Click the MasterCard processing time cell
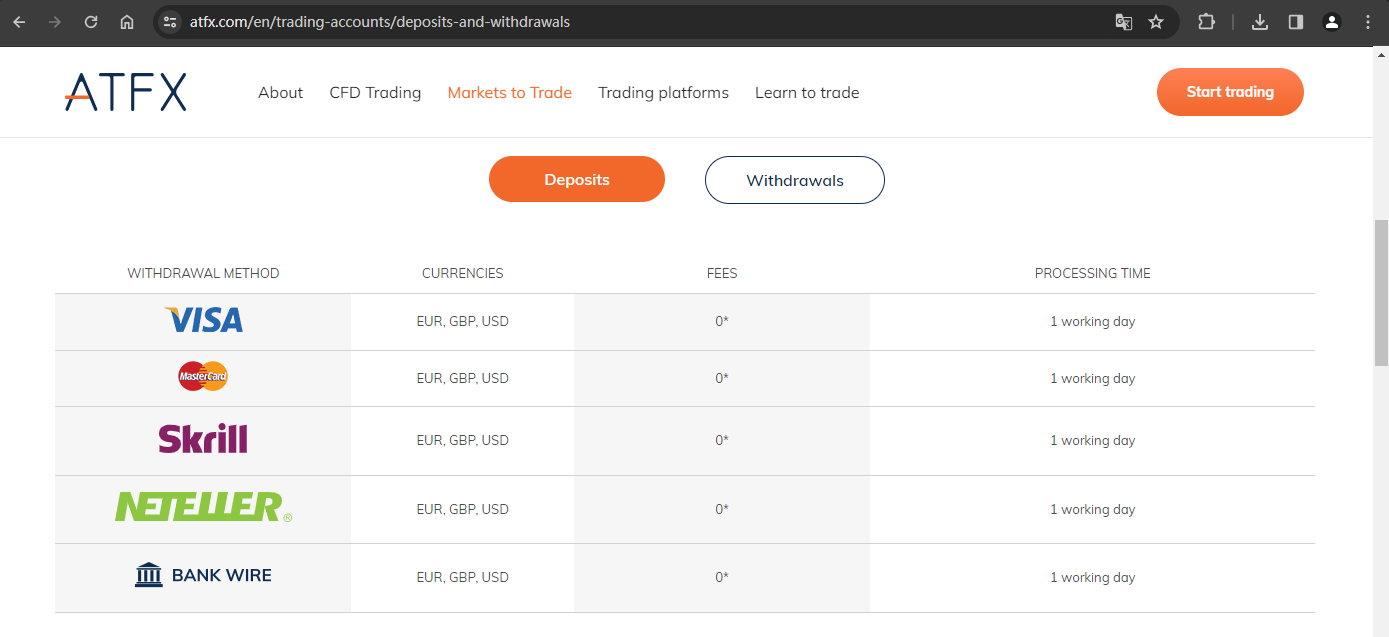Viewport: 1389px width, 637px height. [x=1093, y=378]
